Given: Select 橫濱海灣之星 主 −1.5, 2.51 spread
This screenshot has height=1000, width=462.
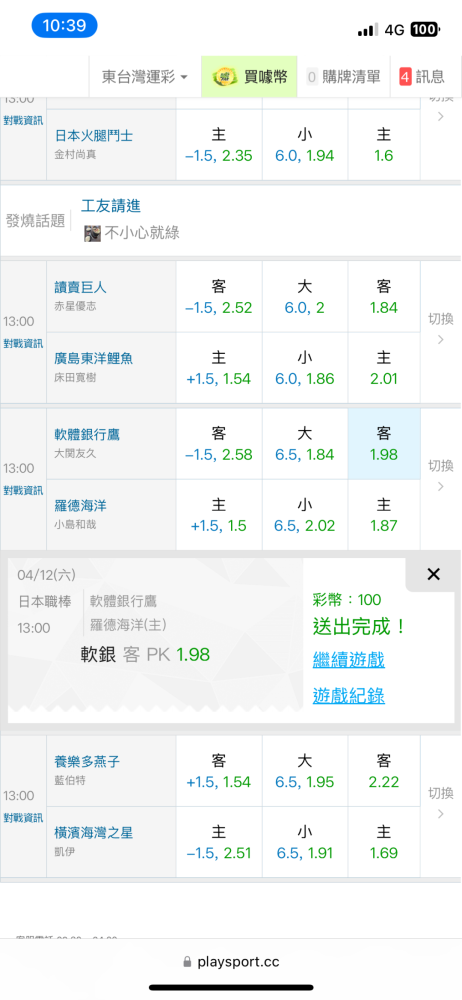Looking at the screenshot, I should point(219,842).
